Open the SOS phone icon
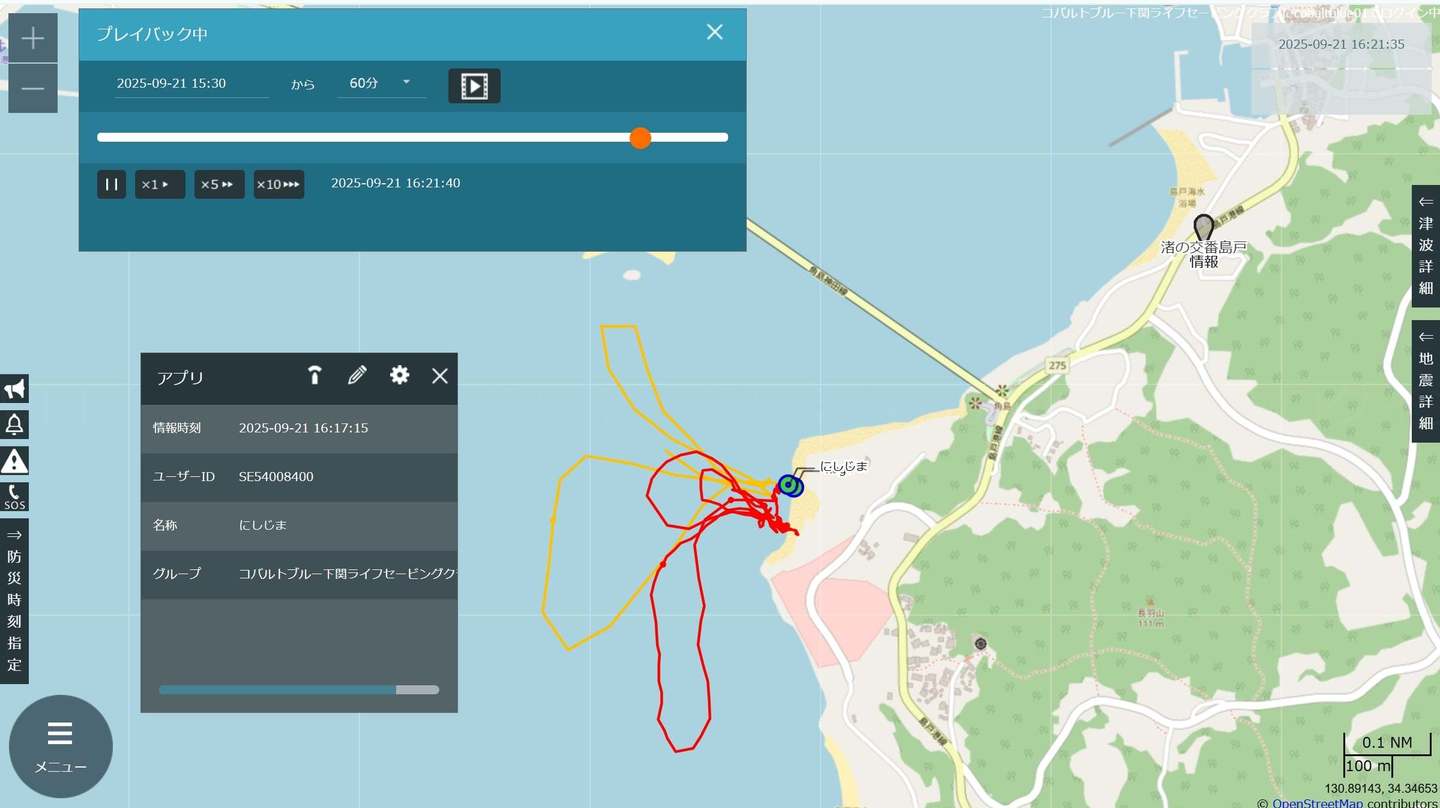The width and height of the screenshot is (1440, 808). tap(14, 497)
